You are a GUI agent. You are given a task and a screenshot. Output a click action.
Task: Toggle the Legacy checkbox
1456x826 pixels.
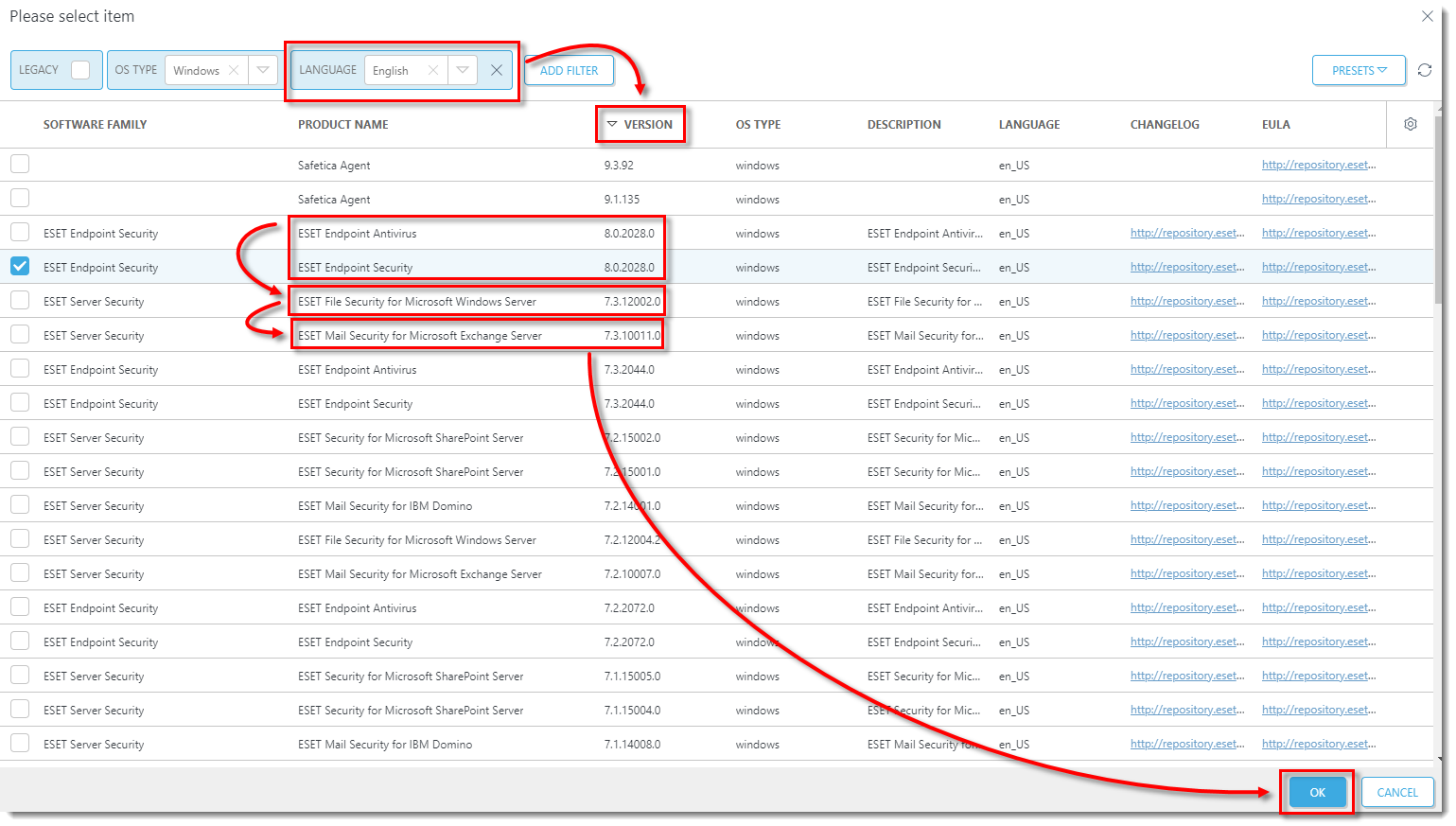point(80,70)
